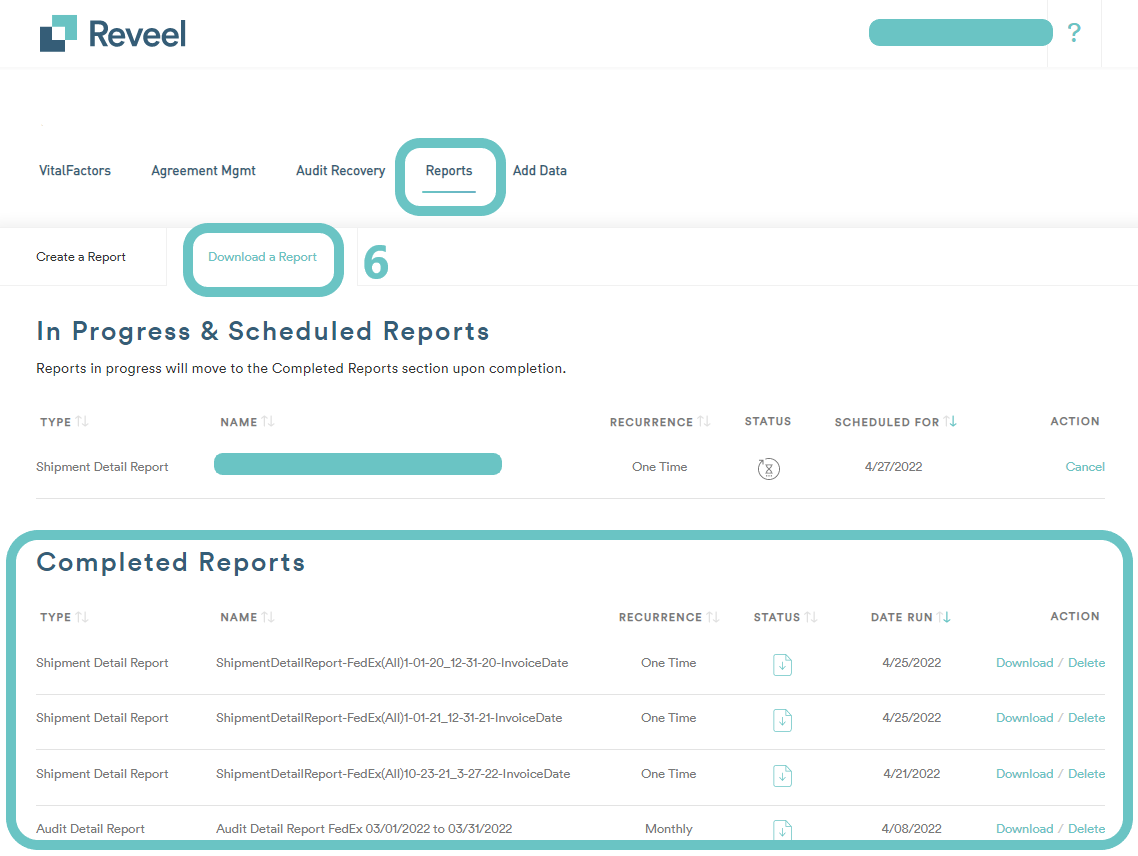Click the download icon next to the 10-23-21 report
Viewport: 1138px width, 856px height.
point(782,776)
